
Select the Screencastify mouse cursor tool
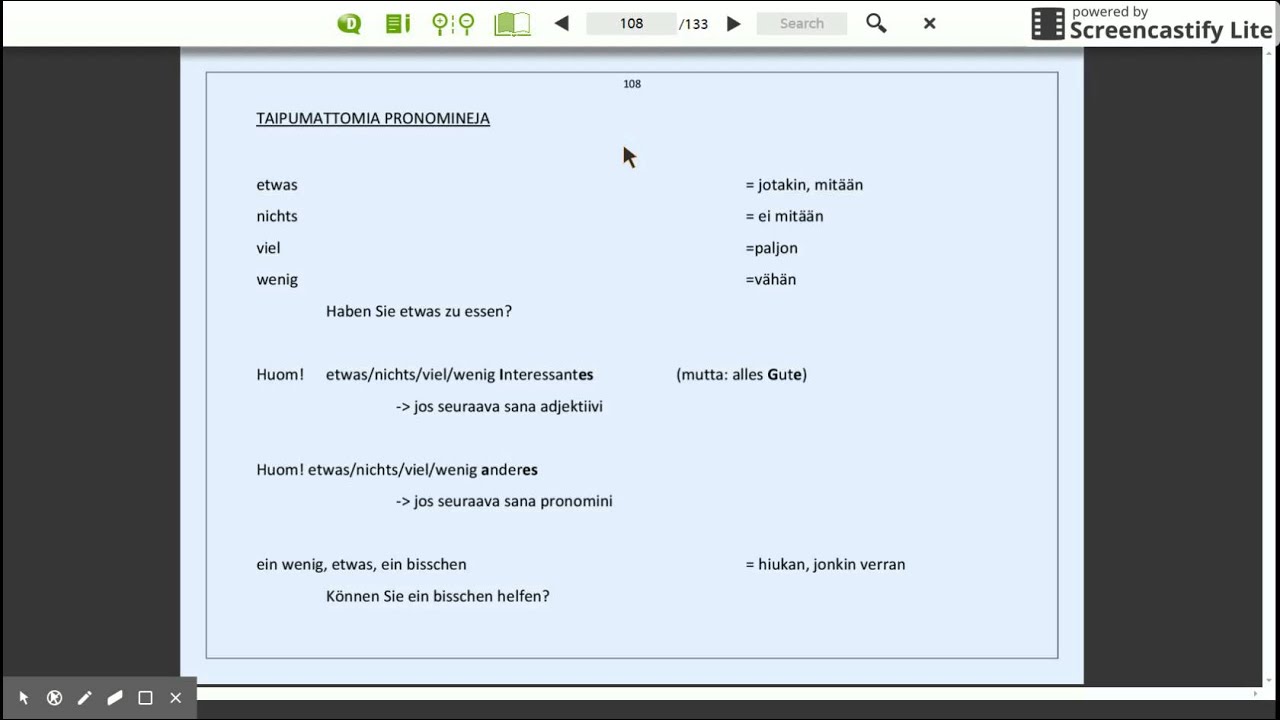coord(24,698)
